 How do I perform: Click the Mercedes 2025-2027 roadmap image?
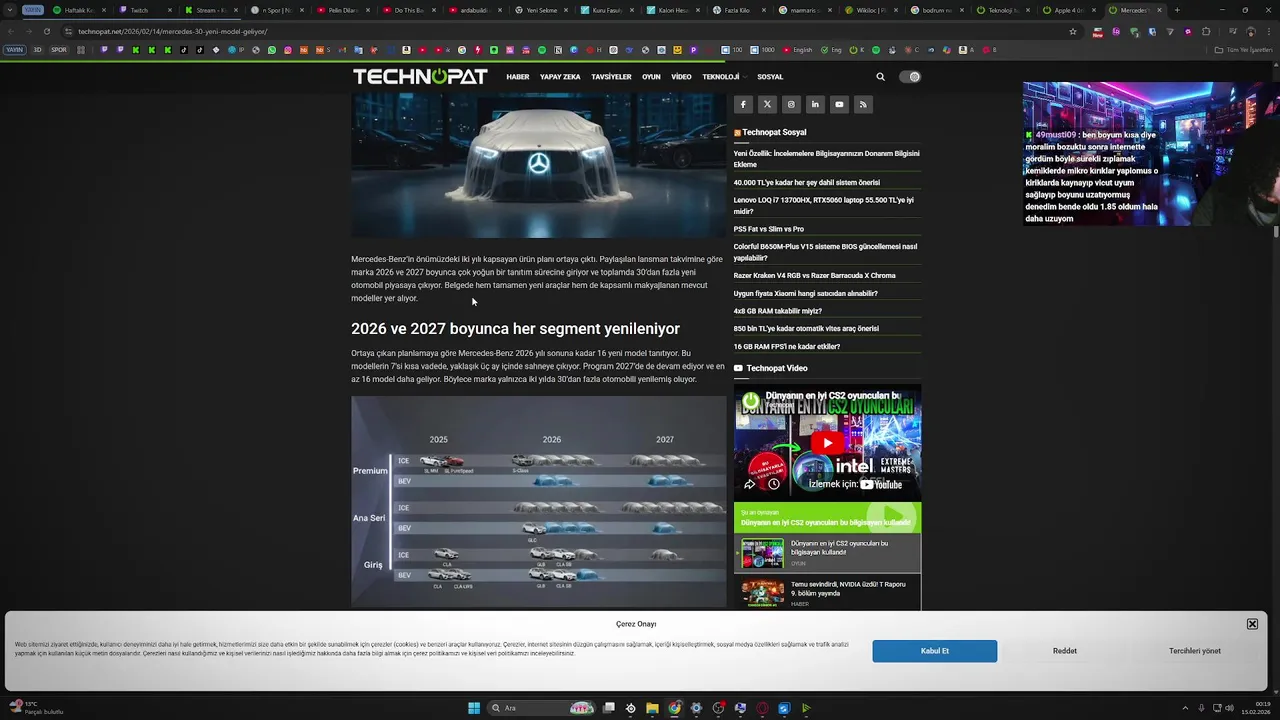[538, 502]
